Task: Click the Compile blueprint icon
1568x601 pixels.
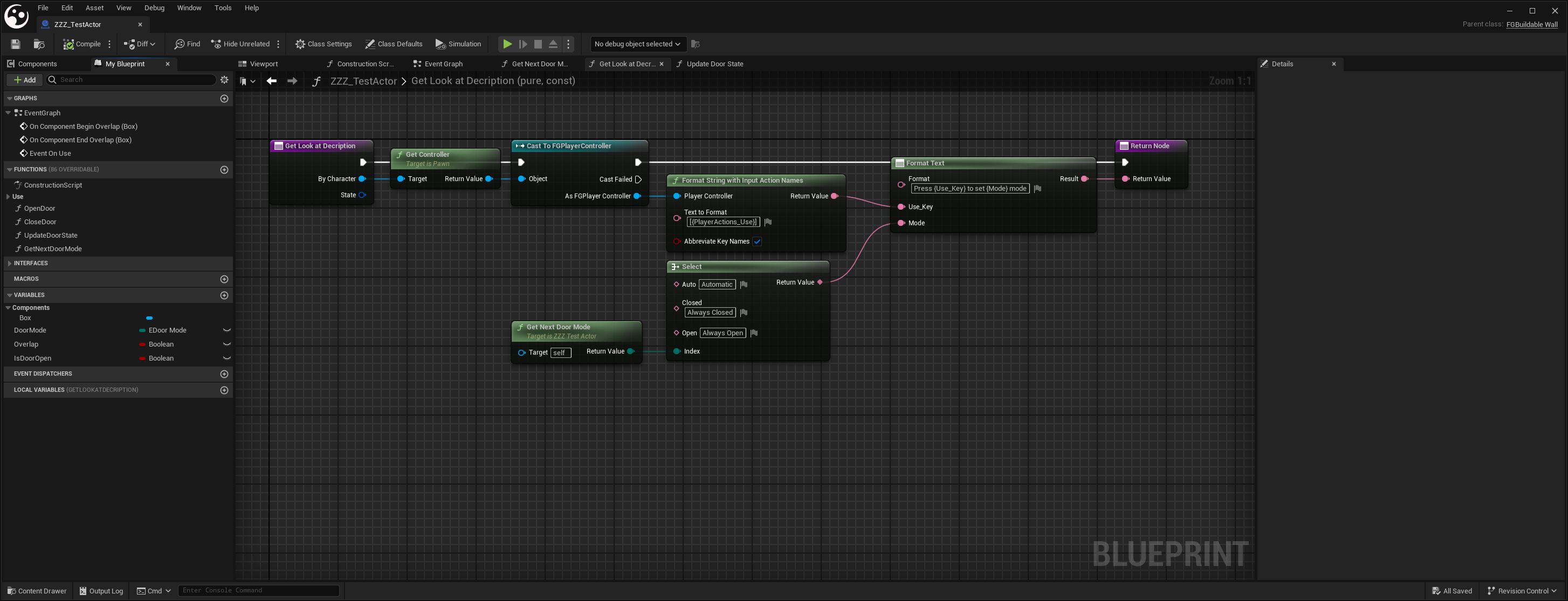Action: click(x=69, y=44)
